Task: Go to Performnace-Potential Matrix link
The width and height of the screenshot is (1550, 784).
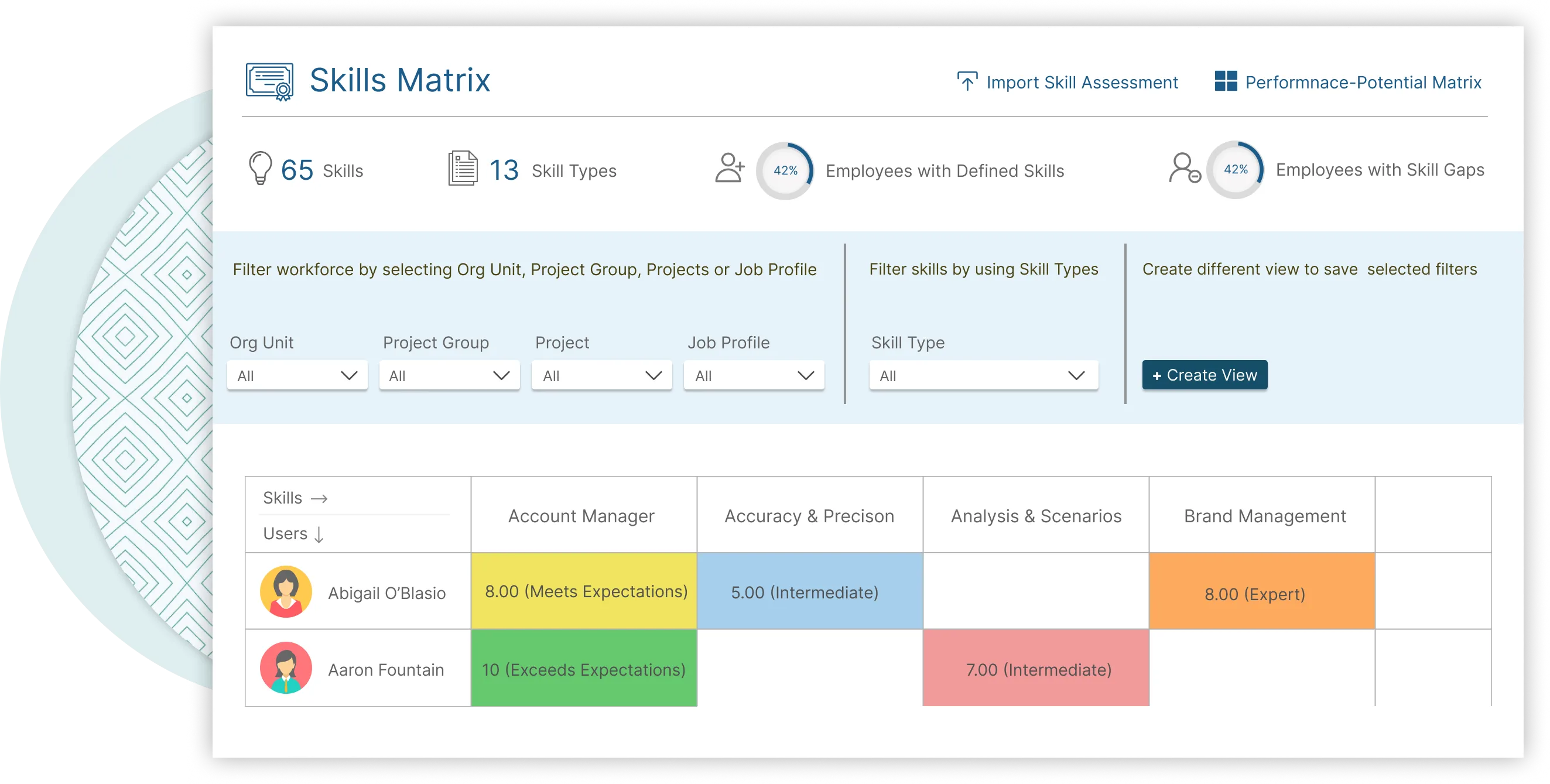Action: coord(1363,83)
